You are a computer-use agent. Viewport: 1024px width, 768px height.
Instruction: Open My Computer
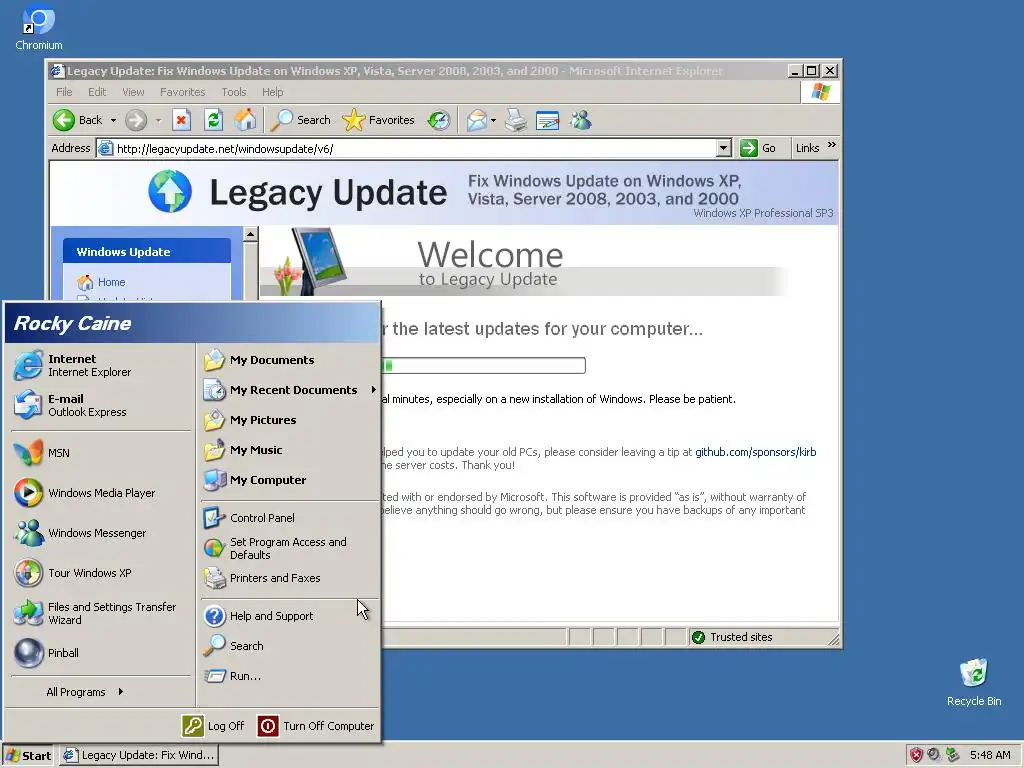(x=289, y=480)
